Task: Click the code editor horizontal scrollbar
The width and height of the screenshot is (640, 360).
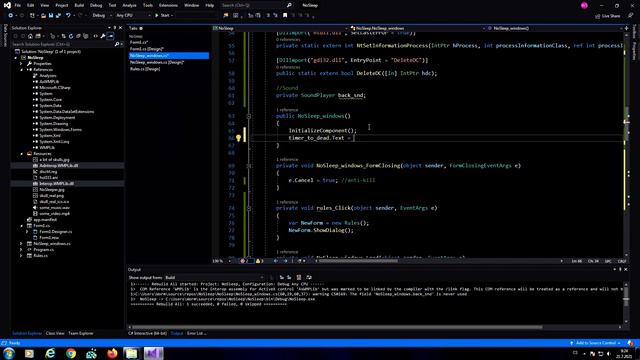Action: (439, 261)
